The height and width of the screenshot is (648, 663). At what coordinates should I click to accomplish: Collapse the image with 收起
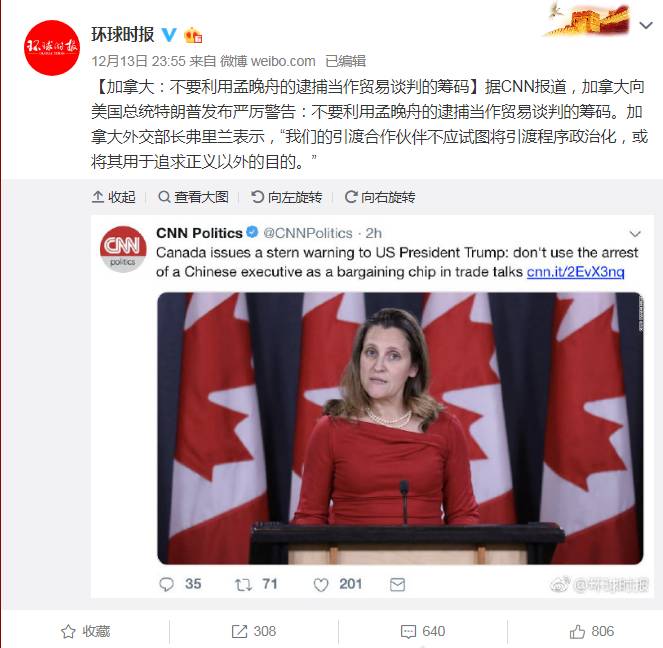click(x=113, y=197)
